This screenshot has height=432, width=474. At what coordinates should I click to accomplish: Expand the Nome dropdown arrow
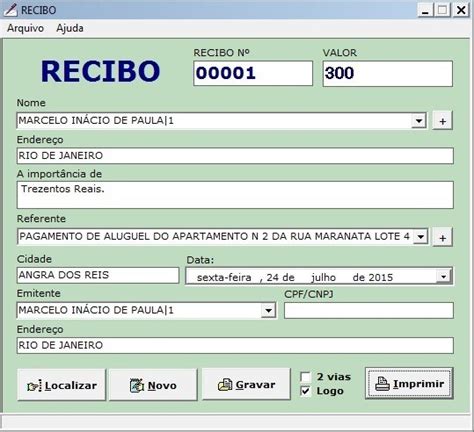tap(419, 121)
